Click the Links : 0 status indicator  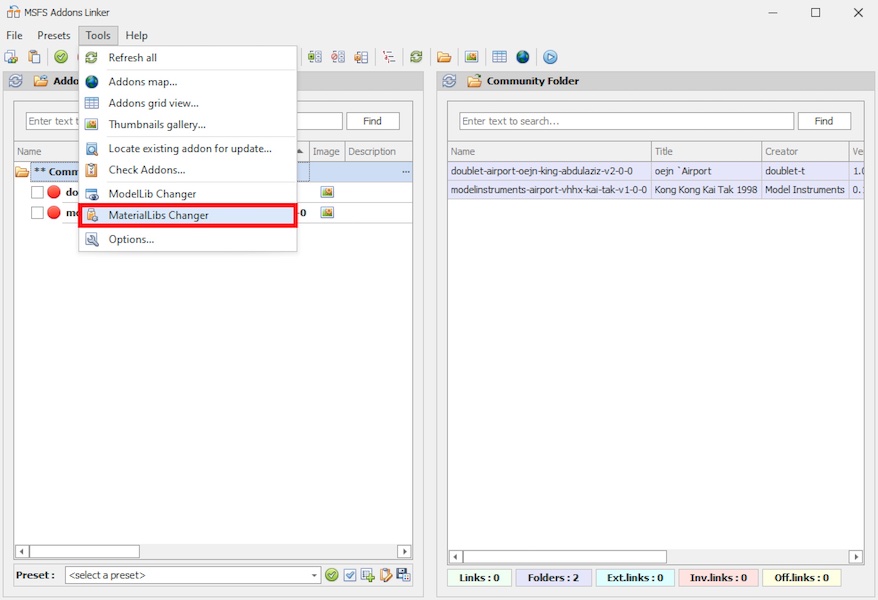[x=479, y=578]
